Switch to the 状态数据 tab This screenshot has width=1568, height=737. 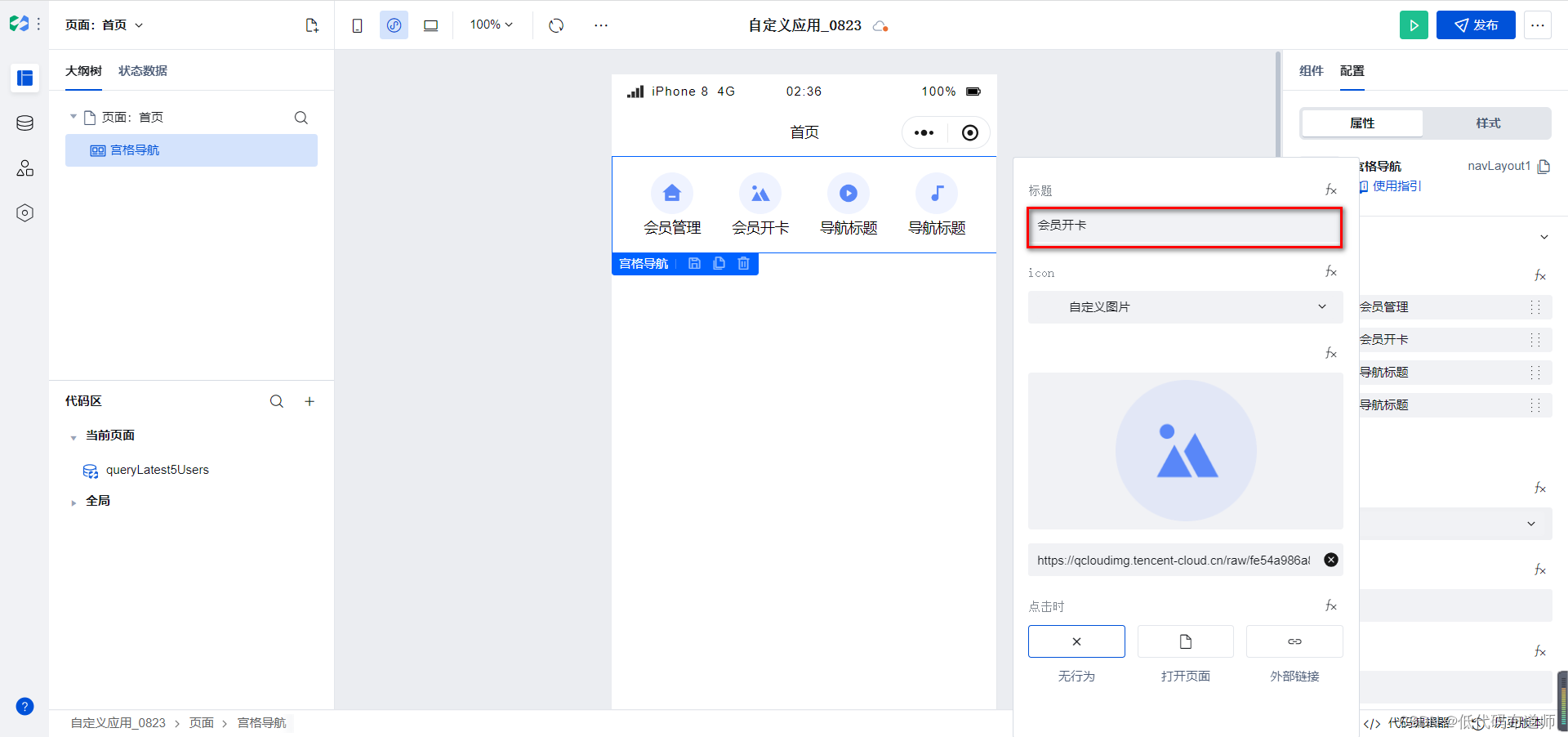(x=143, y=71)
